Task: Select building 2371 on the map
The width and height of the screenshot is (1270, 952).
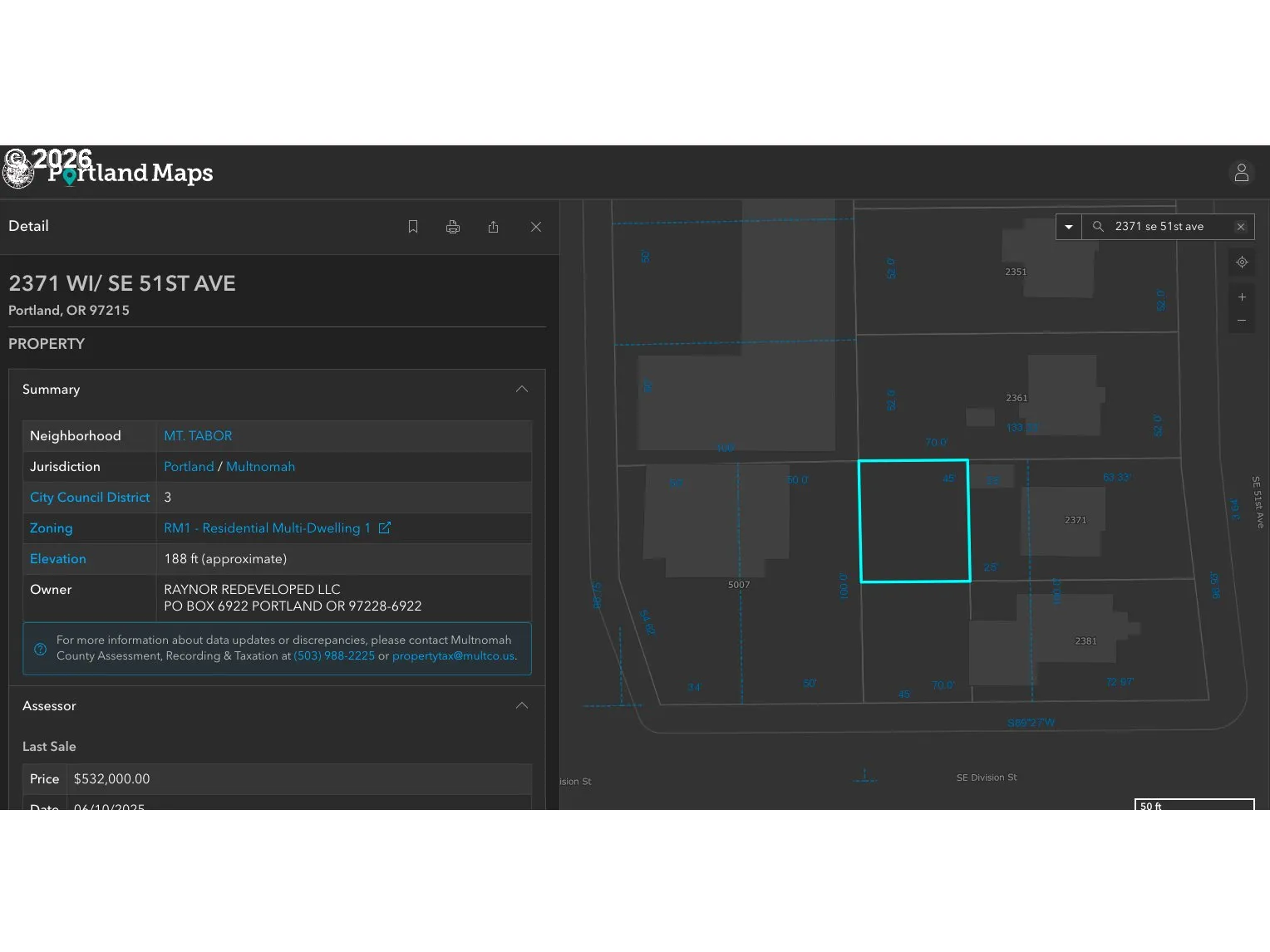Action: pos(1064,522)
